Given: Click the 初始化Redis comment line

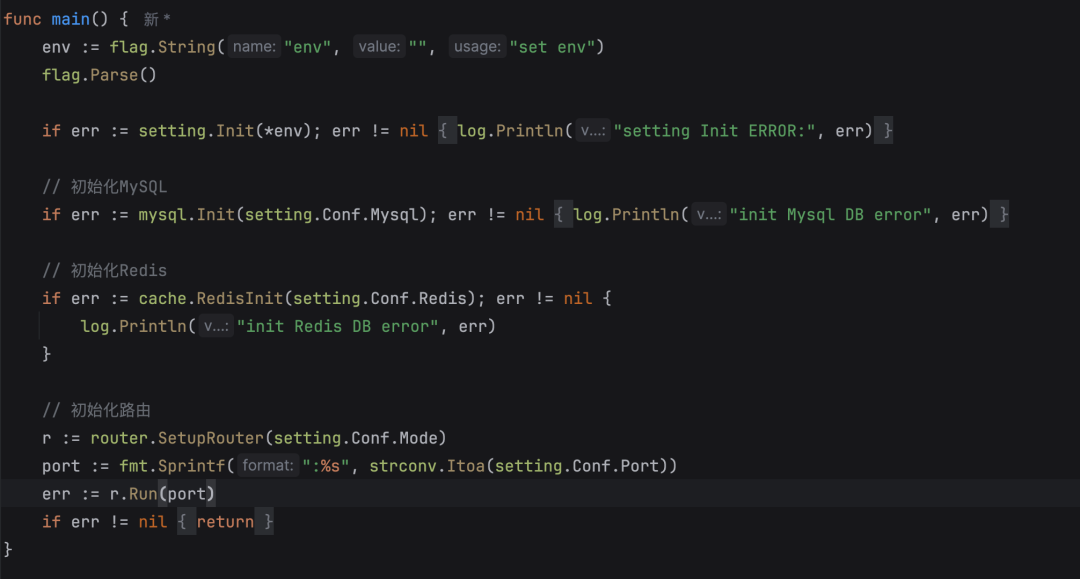Looking at the screenshot, I should 104,271.
